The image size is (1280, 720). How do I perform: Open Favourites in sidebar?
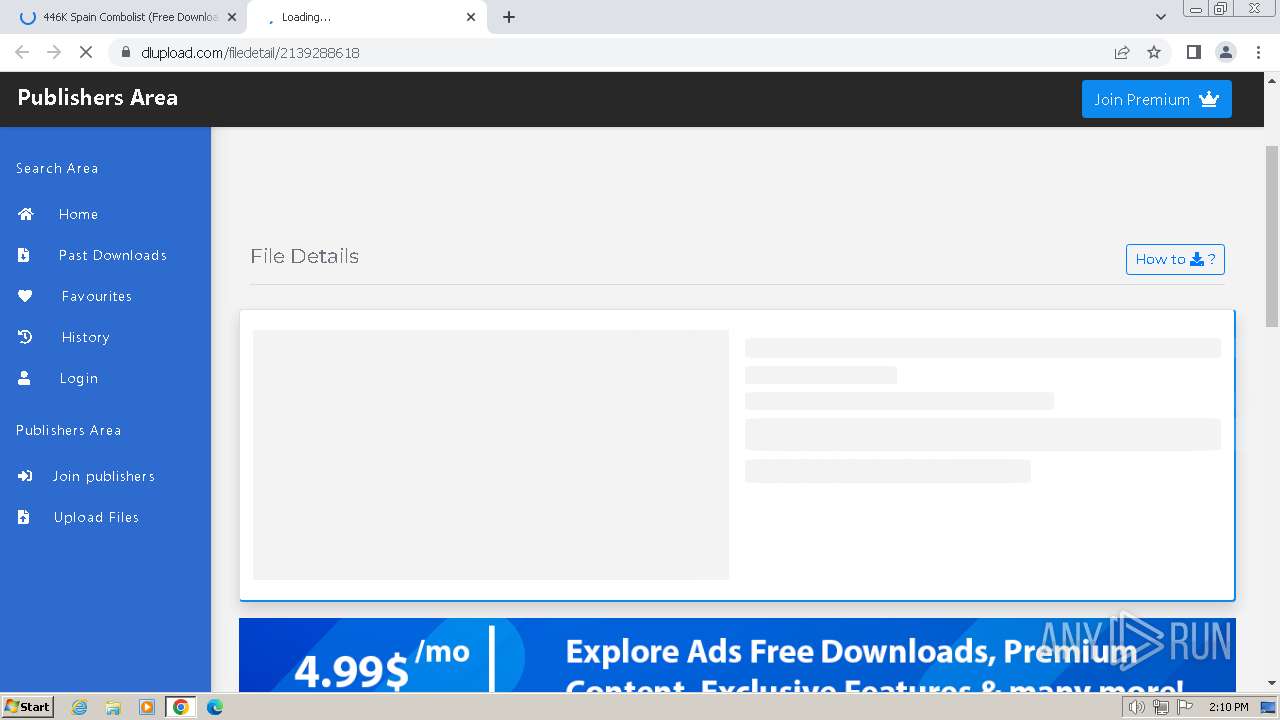click(x=96, y=296)
